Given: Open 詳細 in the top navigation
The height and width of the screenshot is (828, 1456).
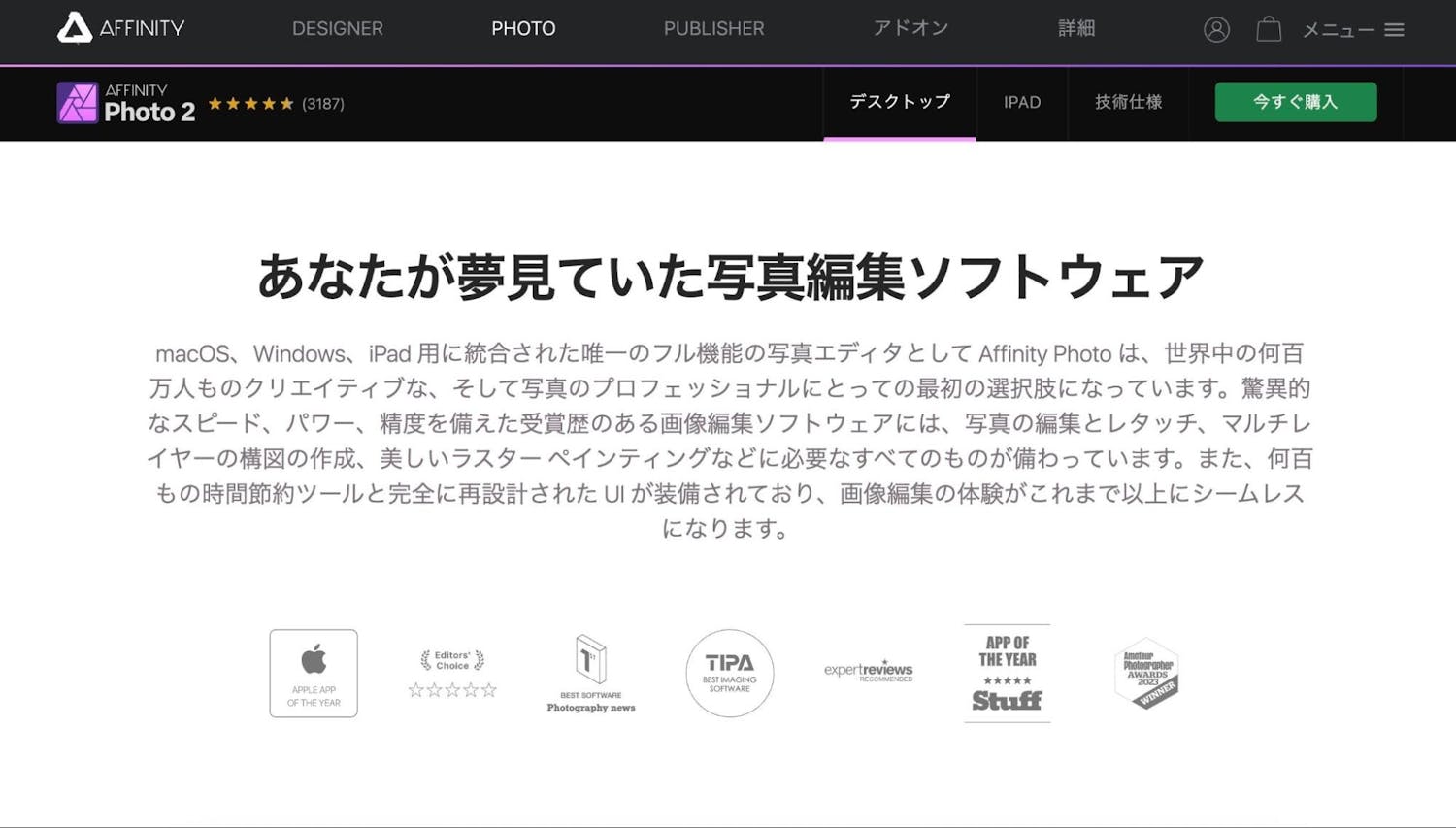Looking at the screenshot, I should point(1076,28).
